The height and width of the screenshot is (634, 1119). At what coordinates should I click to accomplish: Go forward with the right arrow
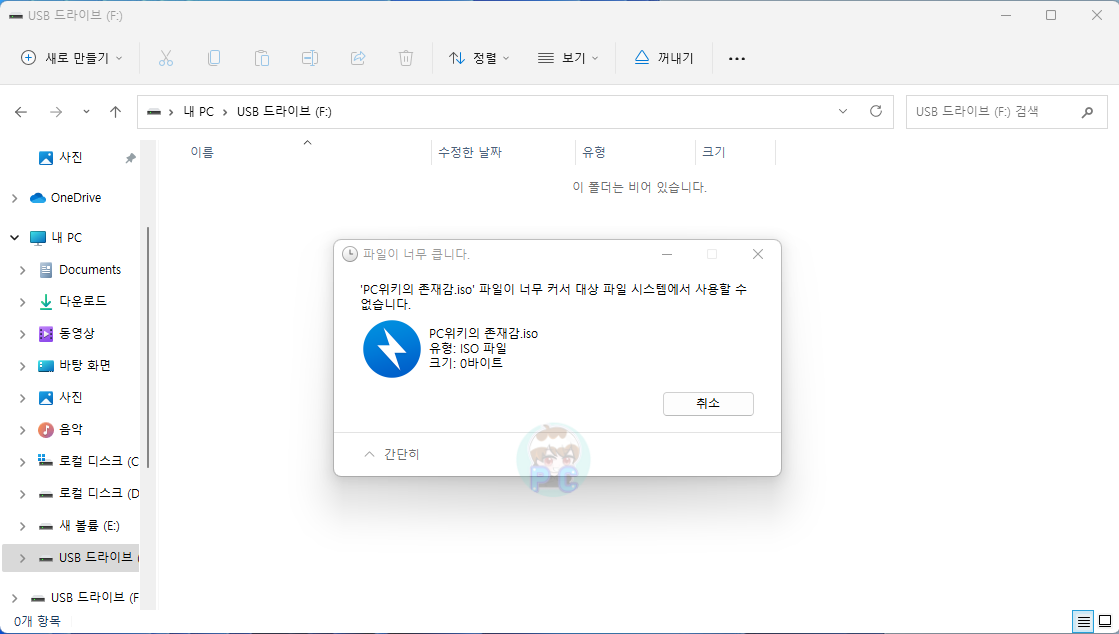(x=56, y=112)
